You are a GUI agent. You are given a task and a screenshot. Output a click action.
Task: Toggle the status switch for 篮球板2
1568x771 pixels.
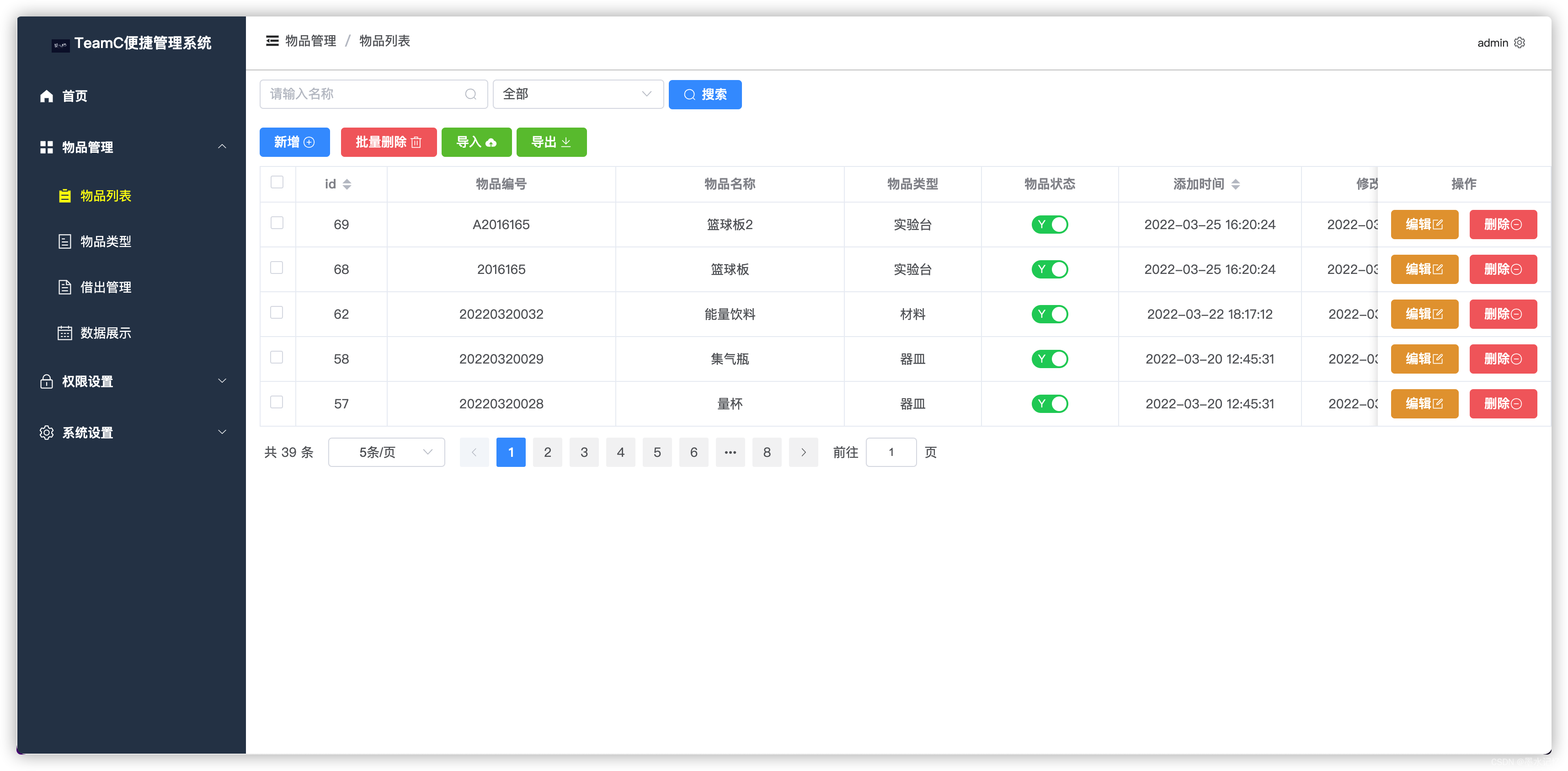1050,225
